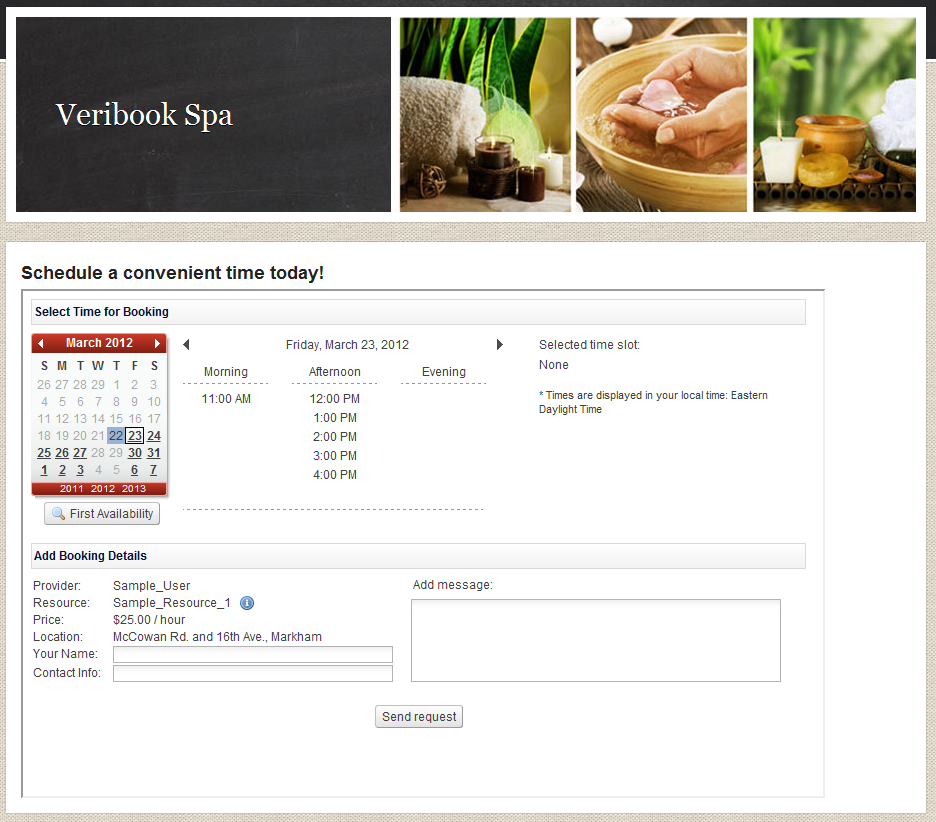The width and height of the screenshot is (936, 822).
Task: Click the hands in bowl banner photo
Action: pos(661,115)
